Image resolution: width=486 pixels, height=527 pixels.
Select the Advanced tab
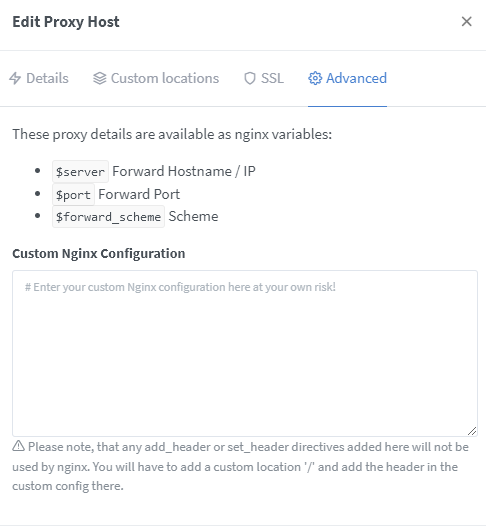[x=348, y=78]
